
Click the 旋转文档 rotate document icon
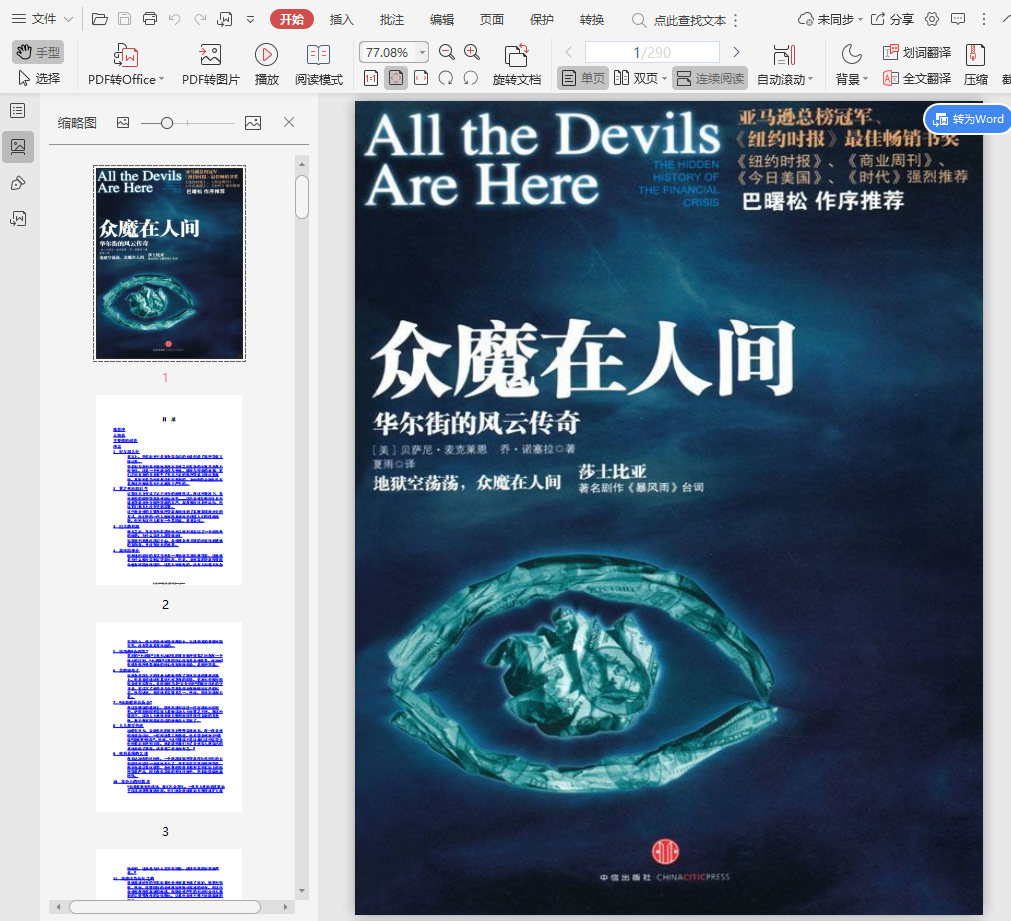[516, 55]
